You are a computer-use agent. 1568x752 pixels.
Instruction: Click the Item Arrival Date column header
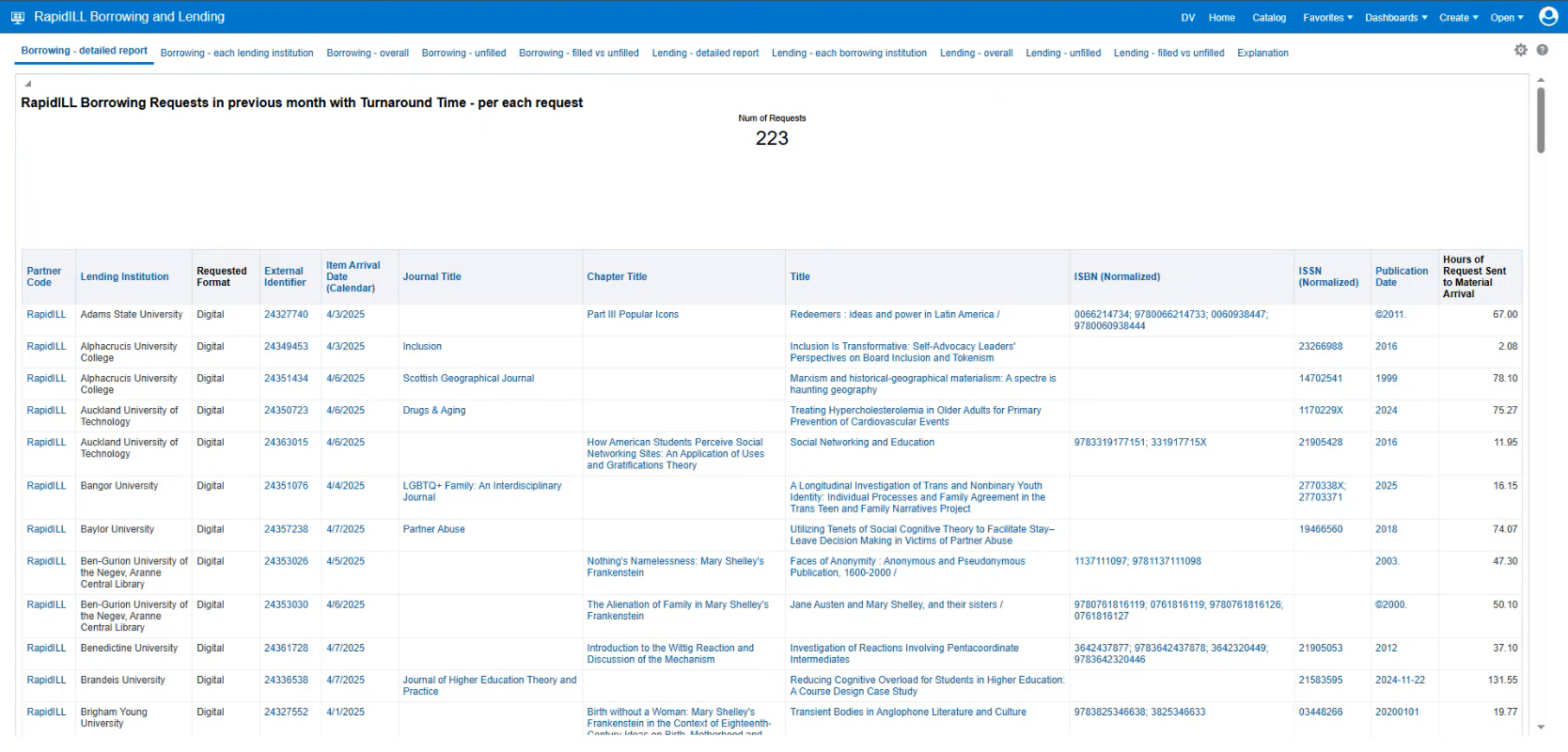353,276
